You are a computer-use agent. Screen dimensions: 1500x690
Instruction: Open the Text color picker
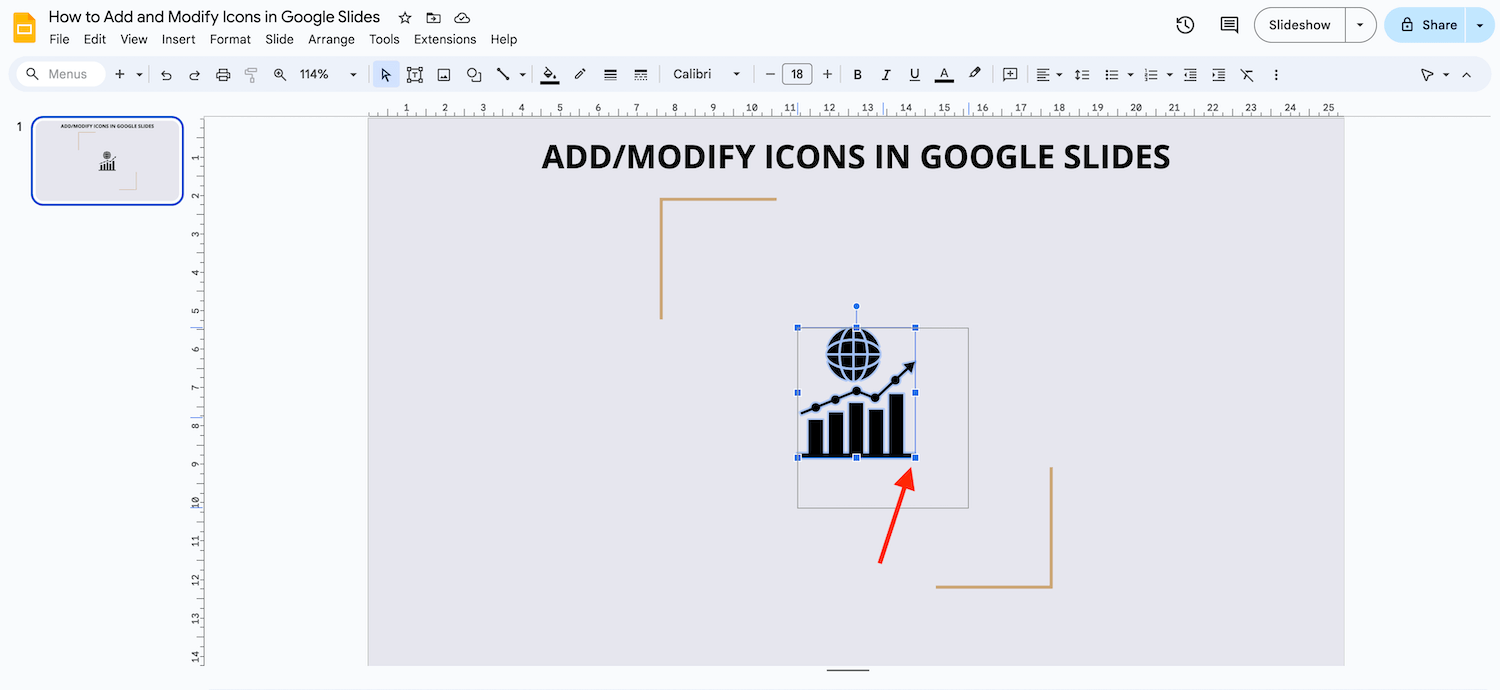coord(944,75)
